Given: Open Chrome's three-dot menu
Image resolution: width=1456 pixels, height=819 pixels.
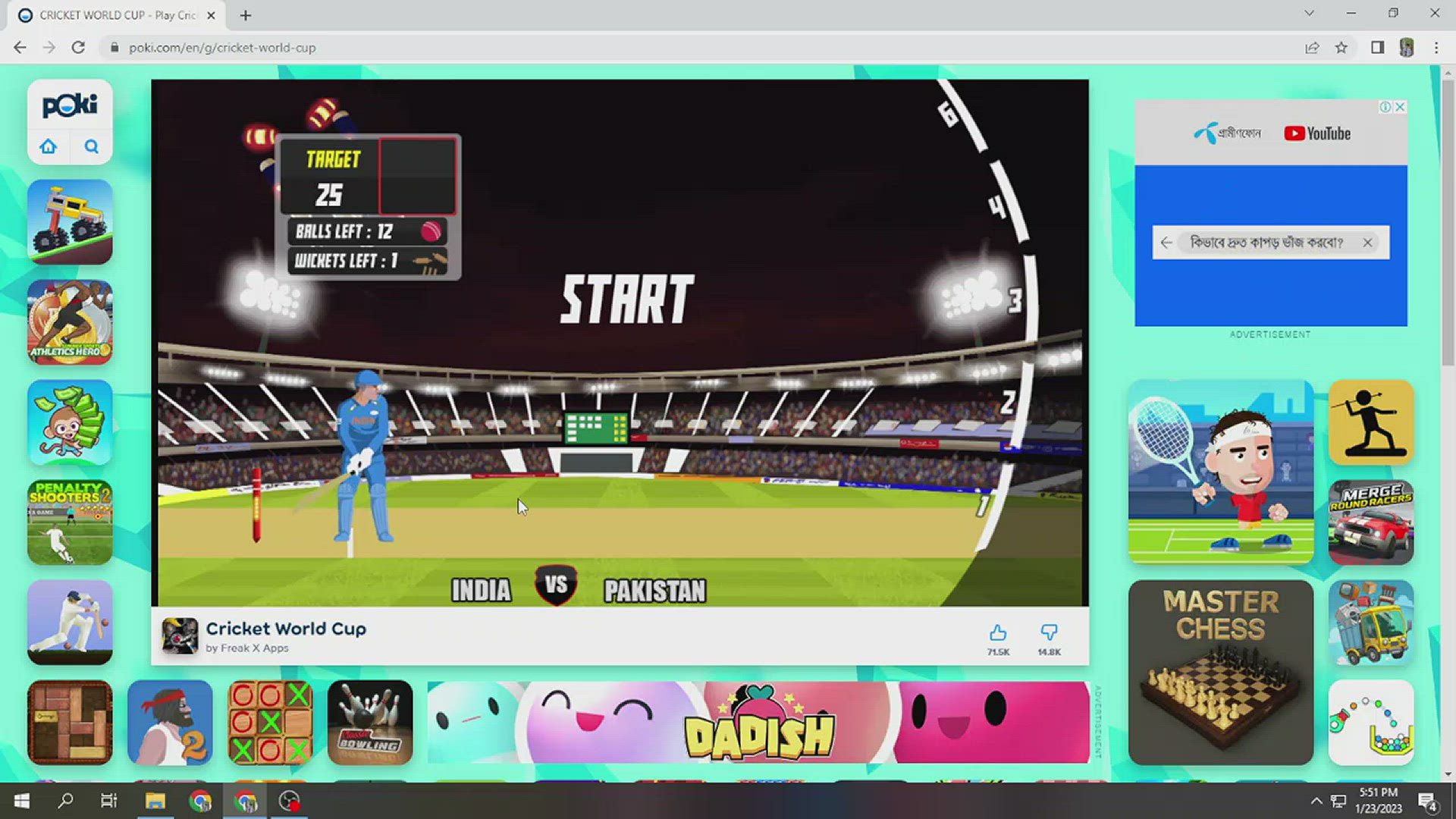Looking at the screenshot, I should point(1436,48).
